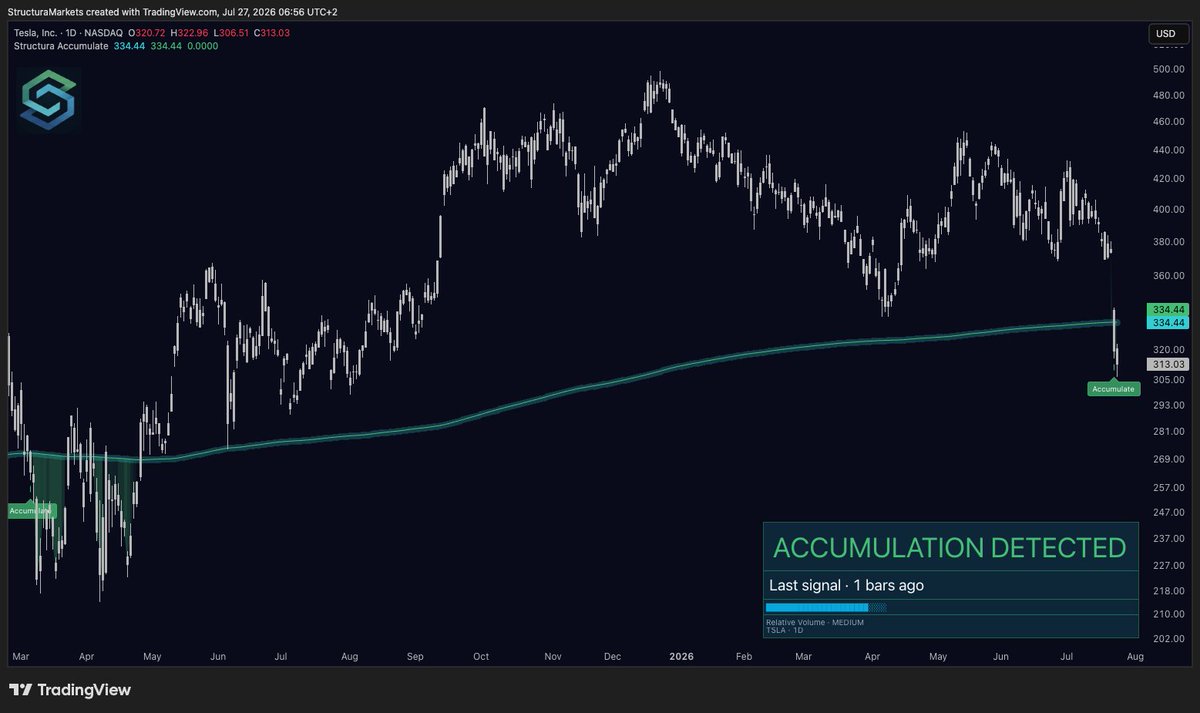Image resolution: width=1200 pixels, height=713 pixels.
Task: Click the 460.00 price axis label
Action: (1168, 123)
